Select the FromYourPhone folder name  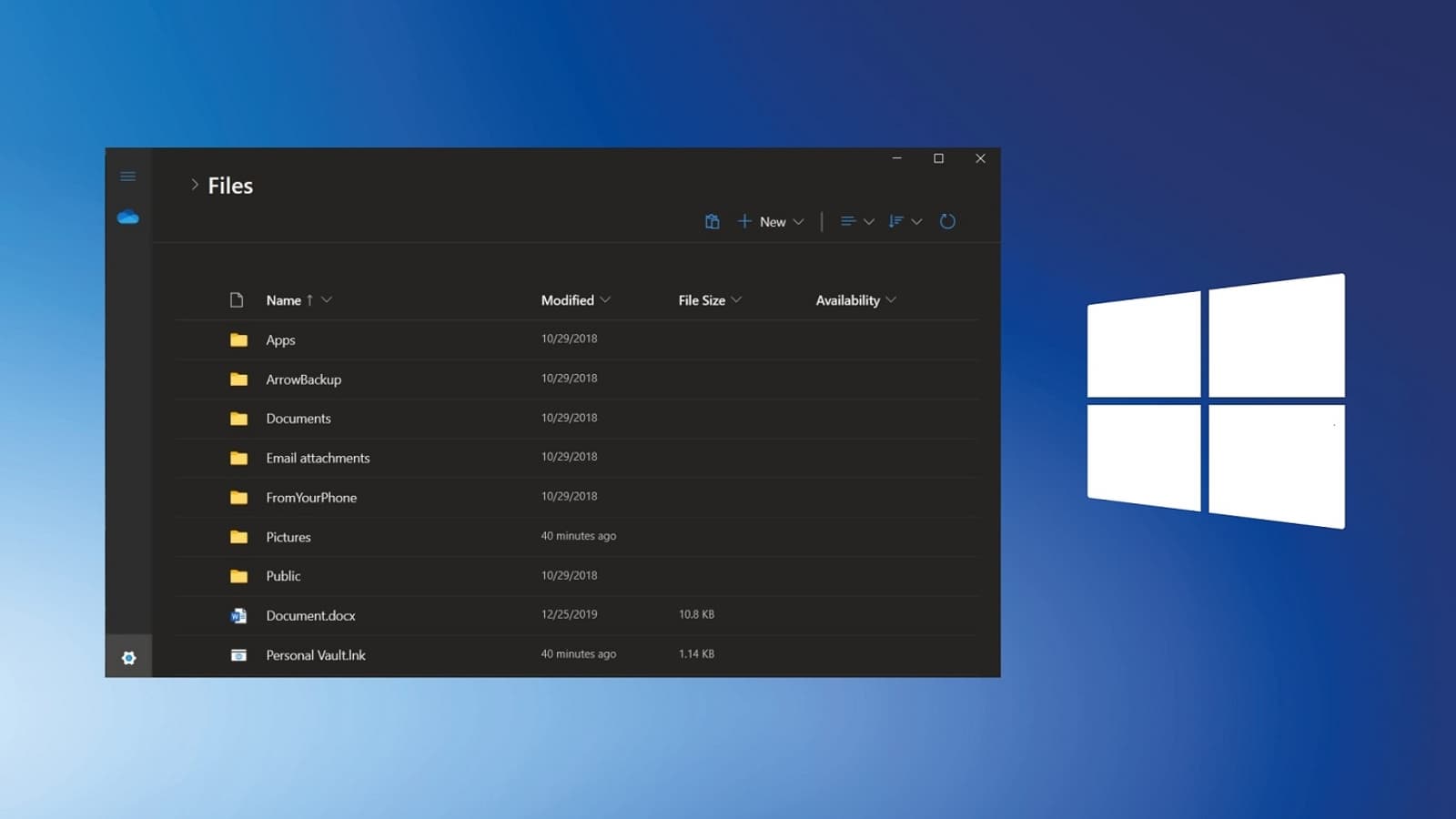(x=311, y=498)
